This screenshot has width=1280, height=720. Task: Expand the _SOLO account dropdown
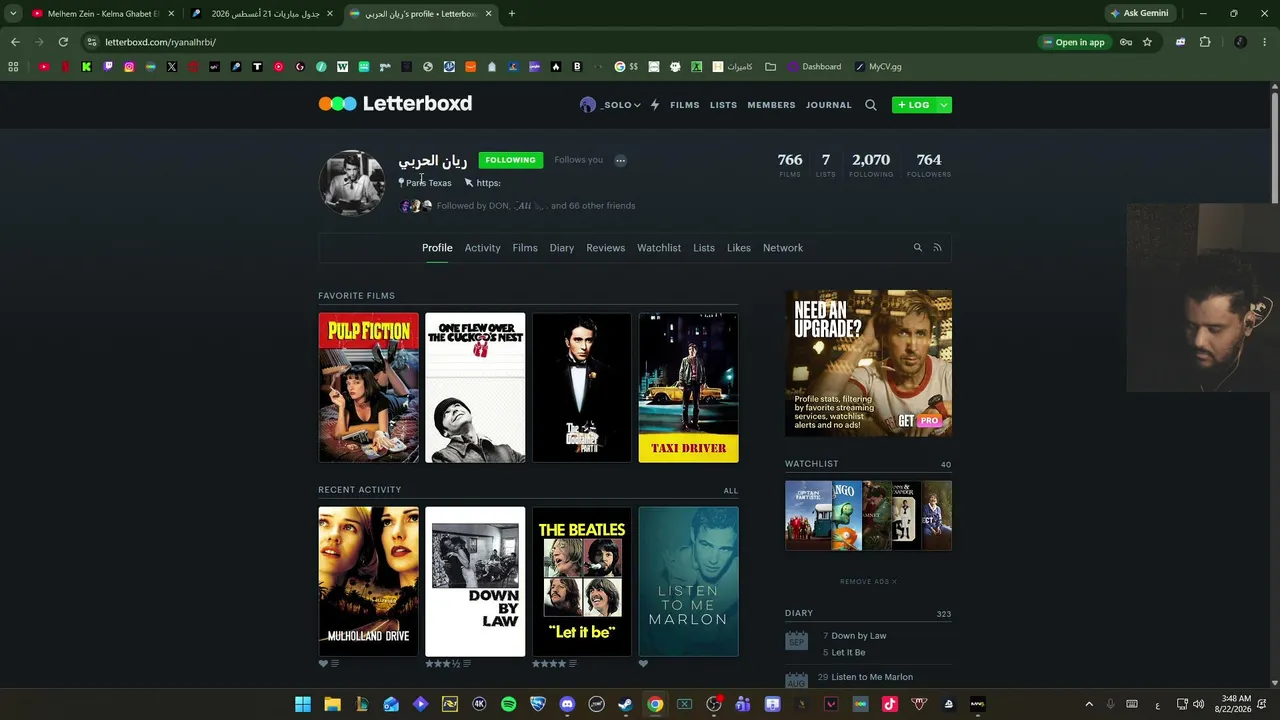click(x=610, y=105)
